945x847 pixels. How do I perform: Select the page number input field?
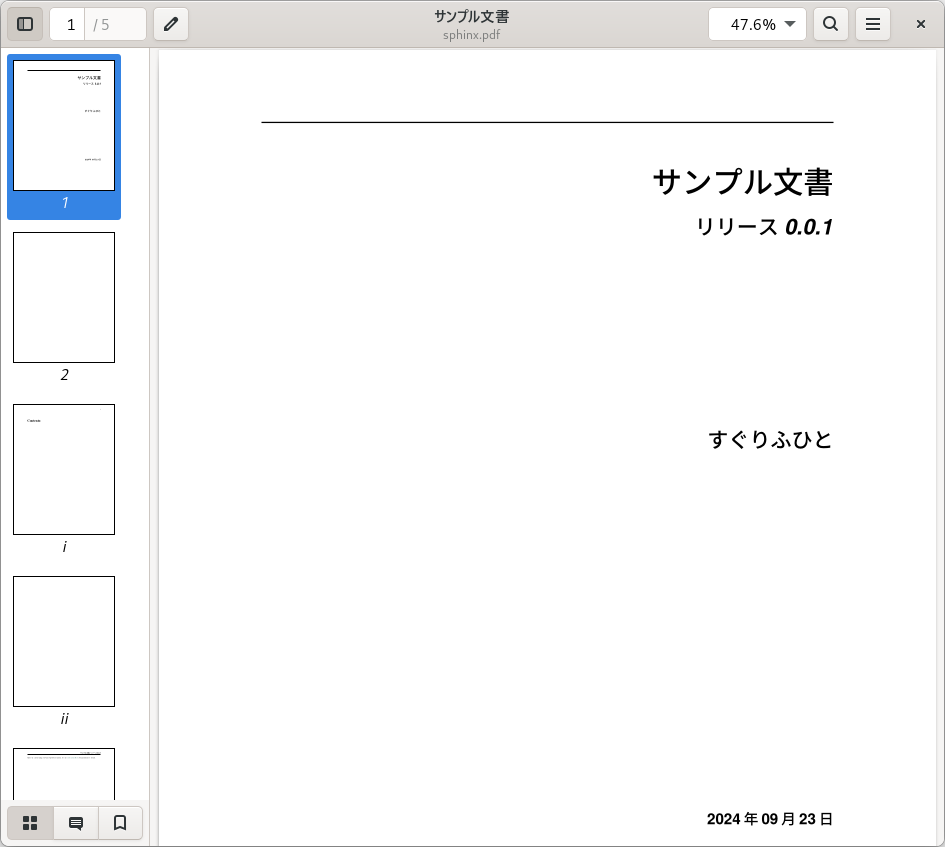click(x=68, y=24)
